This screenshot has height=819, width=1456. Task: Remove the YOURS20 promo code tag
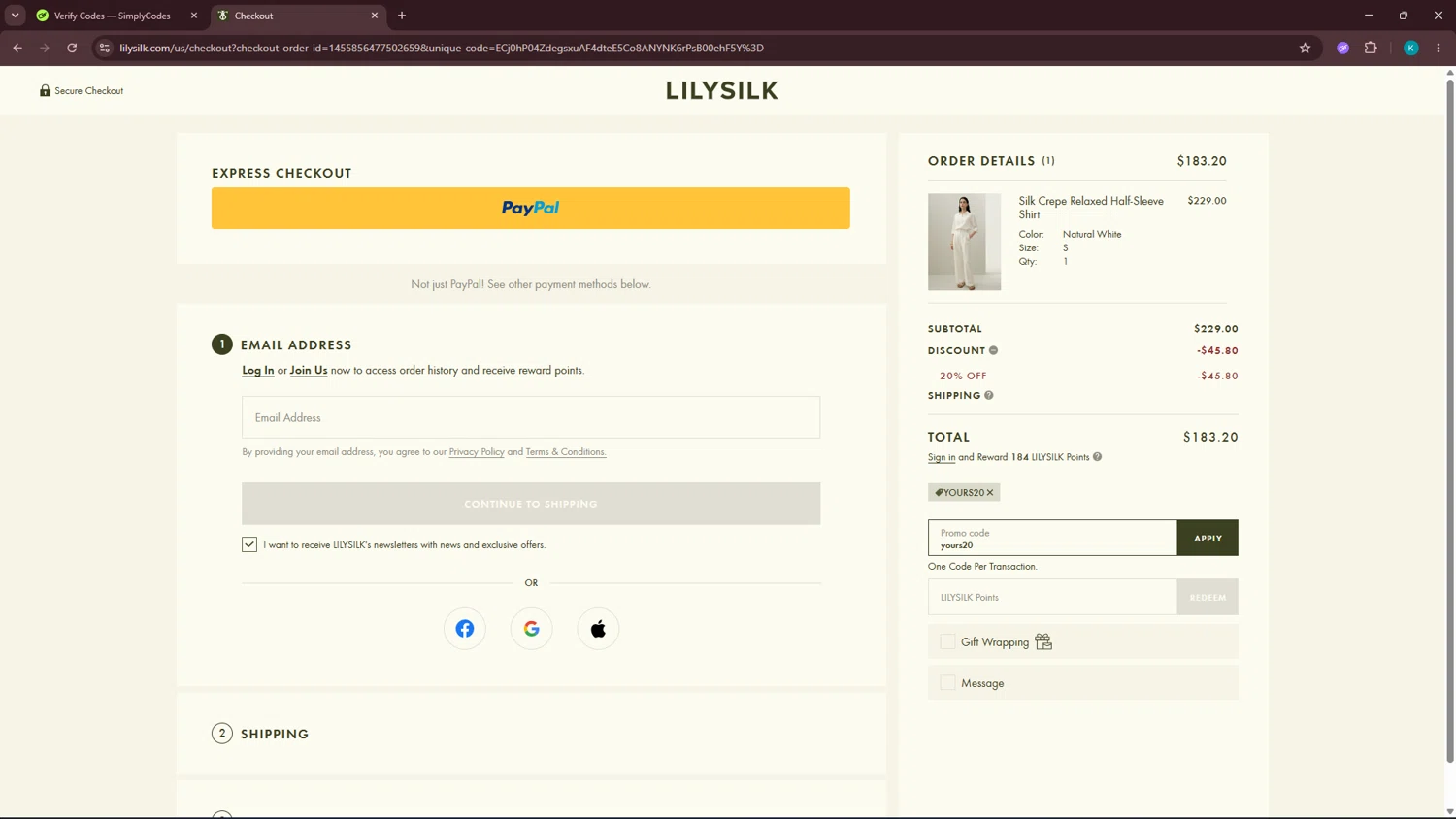point(990,493)
